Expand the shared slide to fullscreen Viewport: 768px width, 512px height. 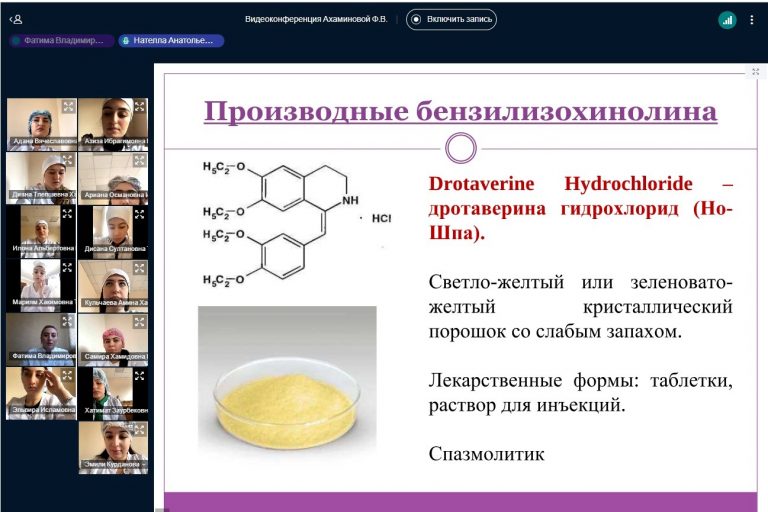756,72
